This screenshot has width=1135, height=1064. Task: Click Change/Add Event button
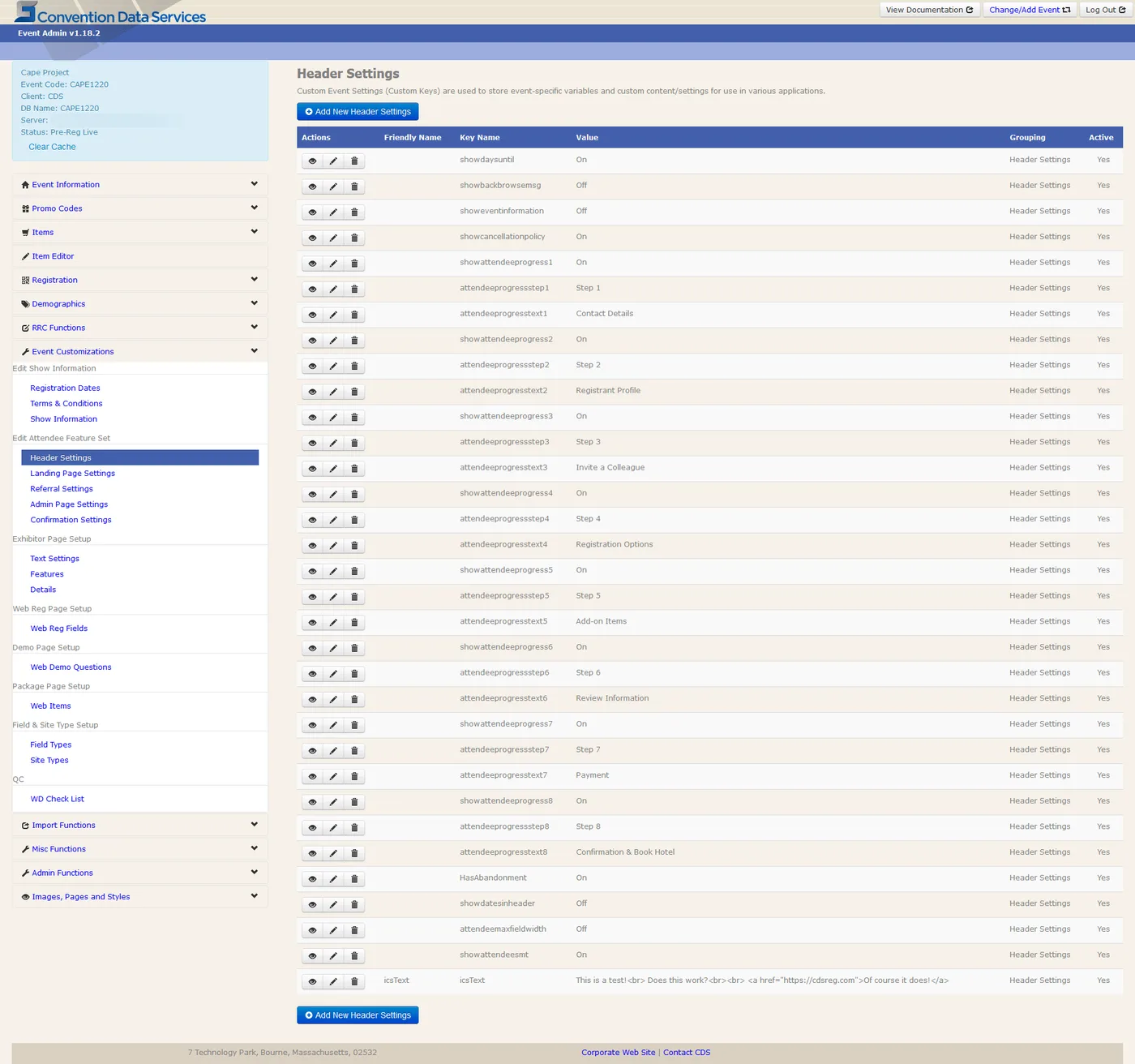1030,10
